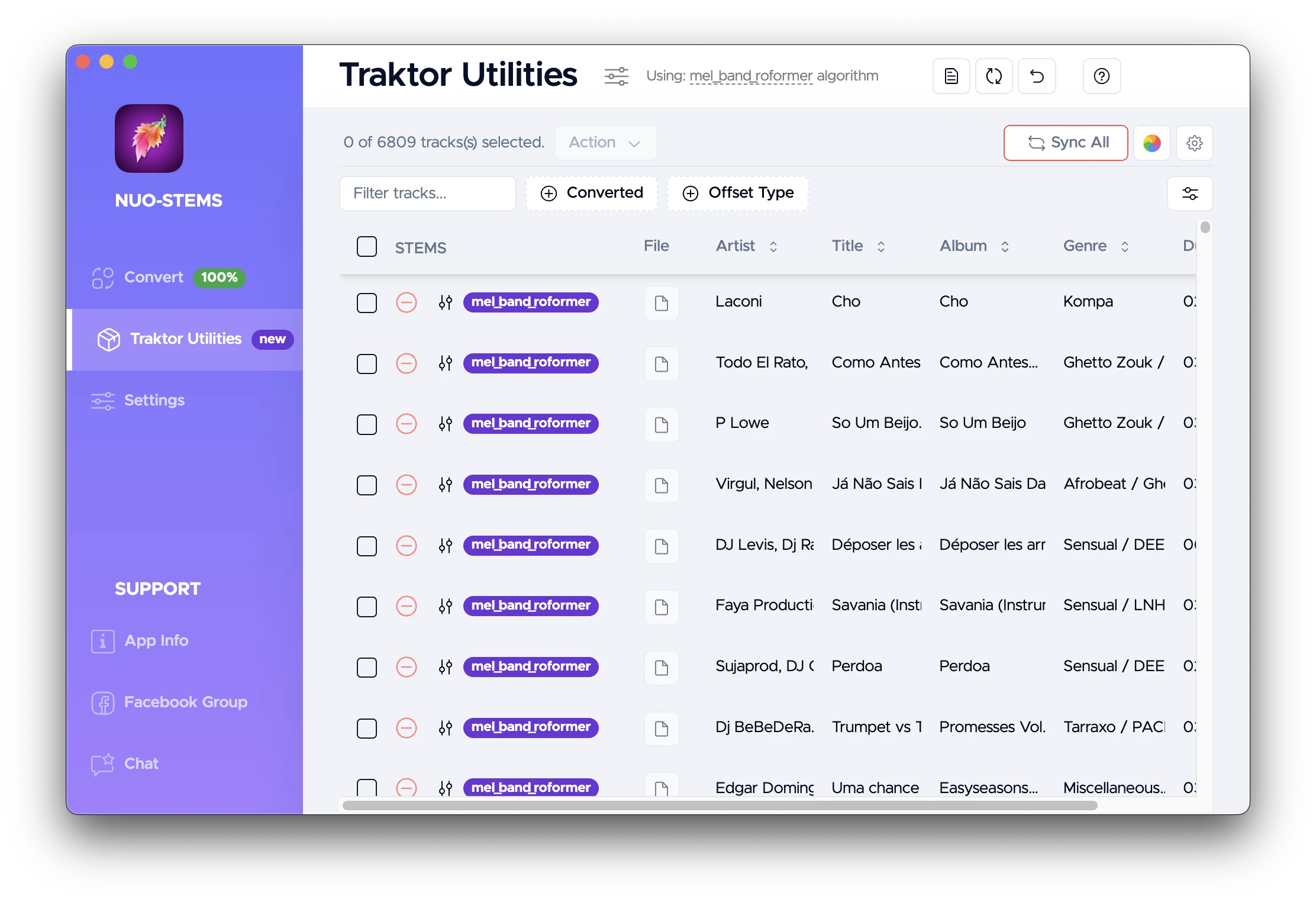Select the P Lowe track checkbox
1316x902 pixels.
coord(367,424)
